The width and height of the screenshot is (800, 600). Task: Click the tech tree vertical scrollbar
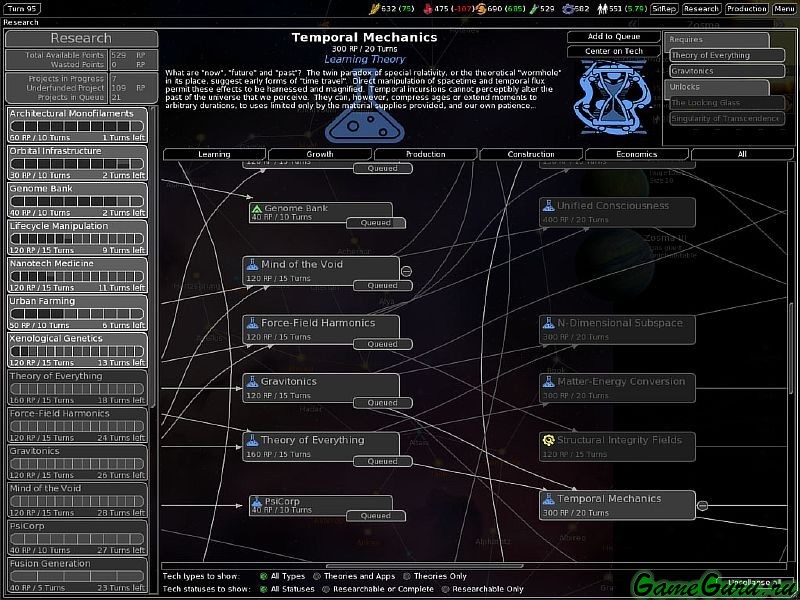point(791,347)
